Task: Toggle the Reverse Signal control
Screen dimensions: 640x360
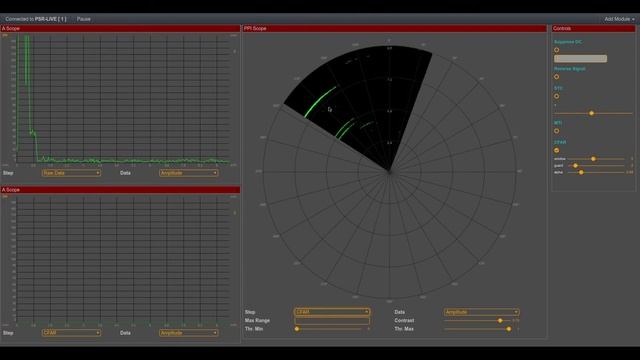Action: coord(556,77)
